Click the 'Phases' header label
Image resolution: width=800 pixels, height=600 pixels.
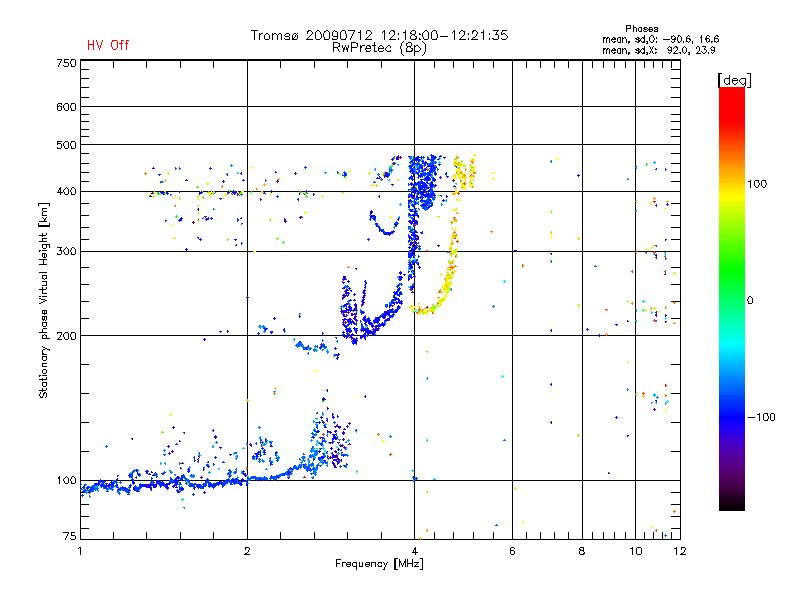coord(641,29)
